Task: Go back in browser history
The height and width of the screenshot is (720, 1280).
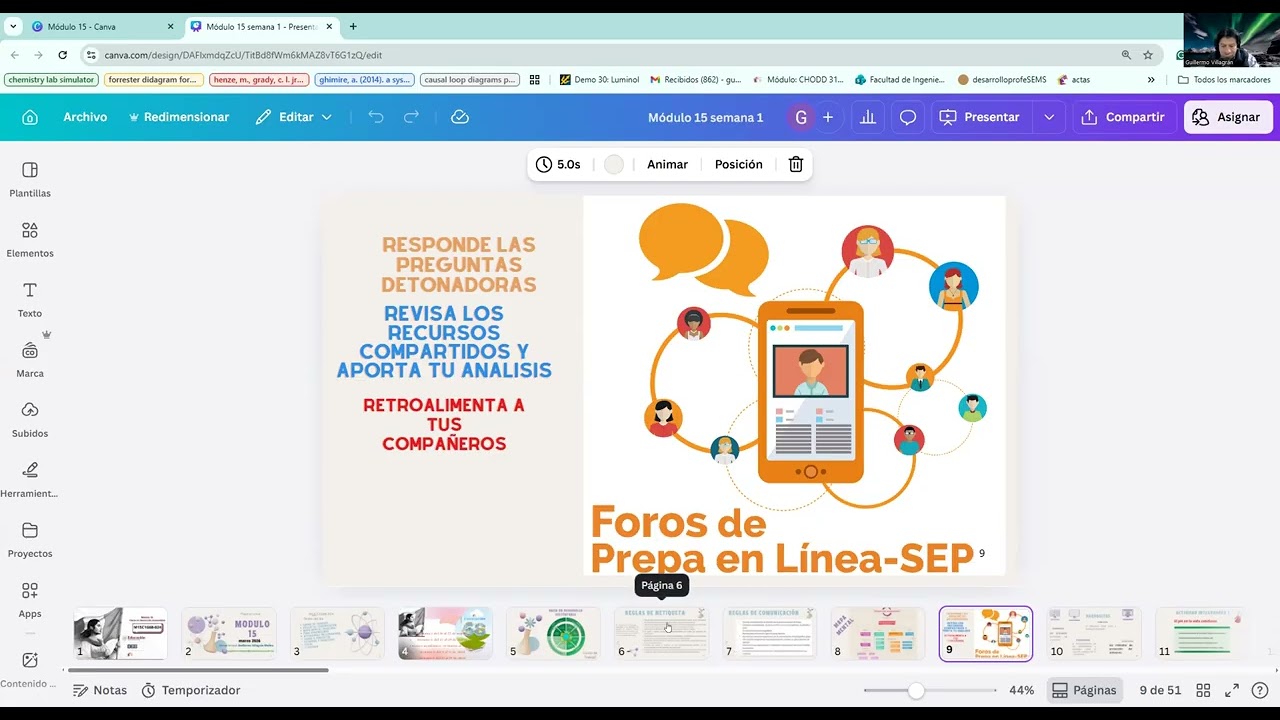Action: pyautogui.click(x=14, y=55)
